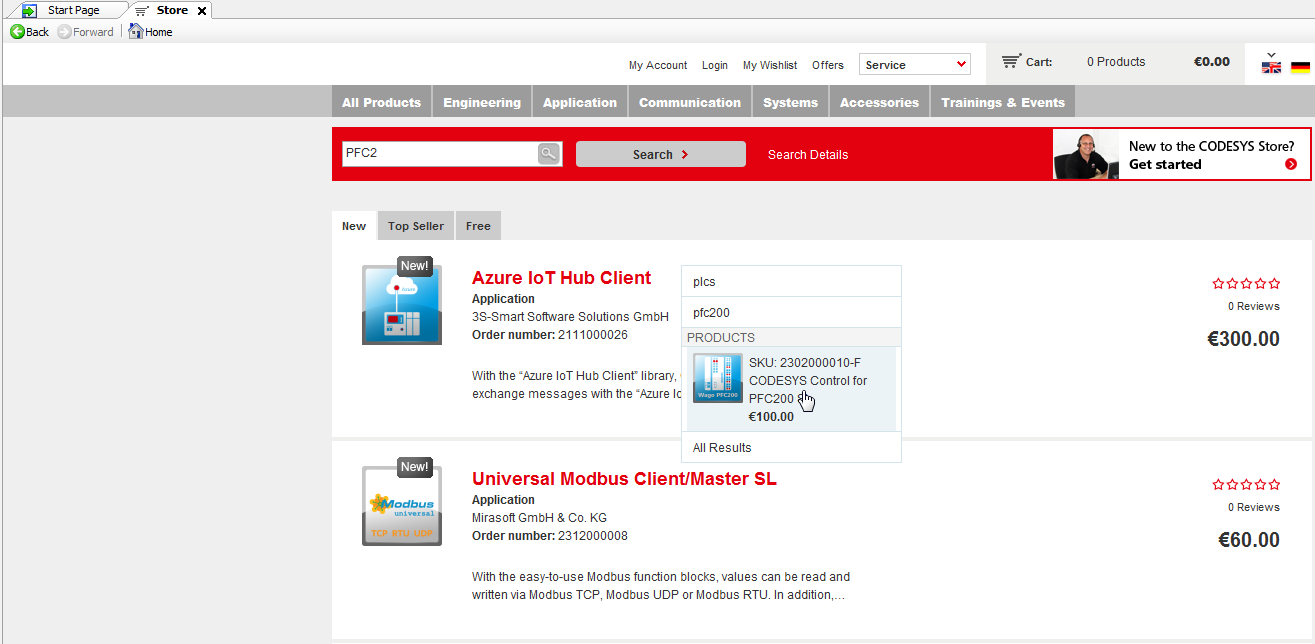
Task: Select the pfc200 search suggestion
Action: (x=711, y=313)
